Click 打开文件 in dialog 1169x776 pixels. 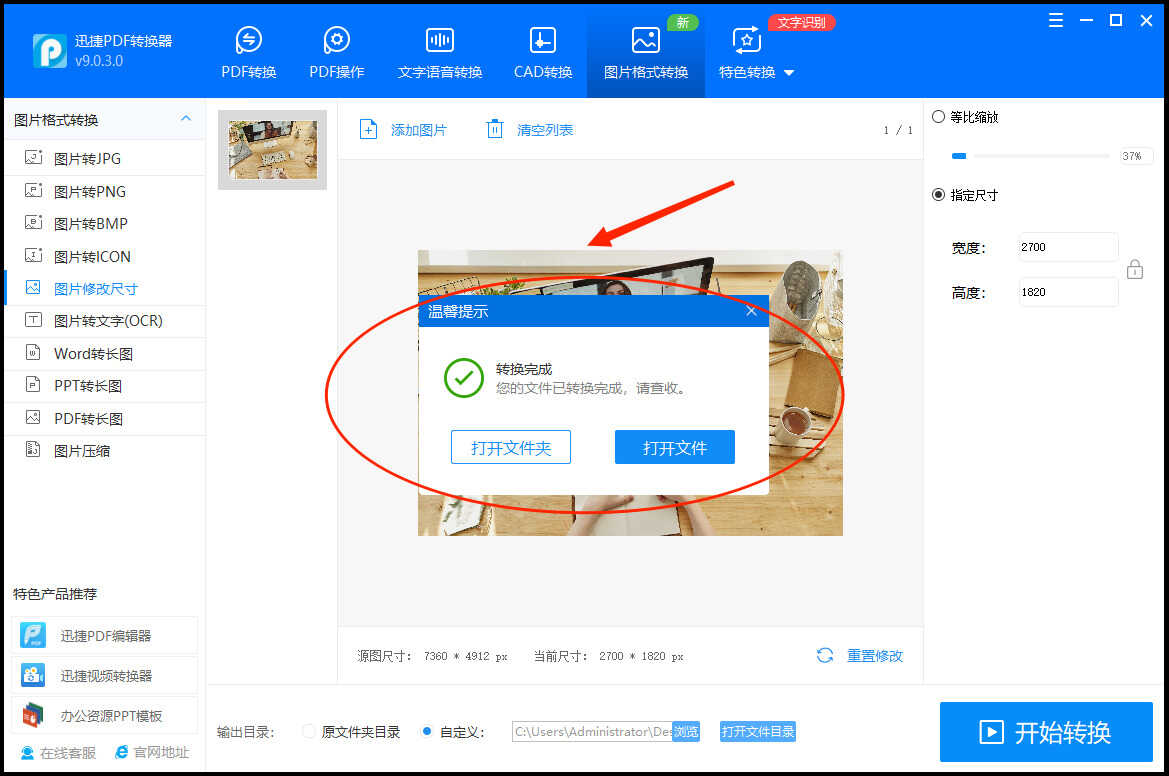coord(675,447)
